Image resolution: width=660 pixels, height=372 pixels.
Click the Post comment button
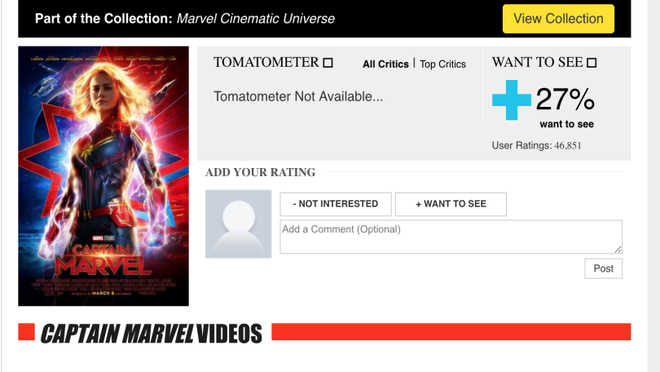[603, 268]
